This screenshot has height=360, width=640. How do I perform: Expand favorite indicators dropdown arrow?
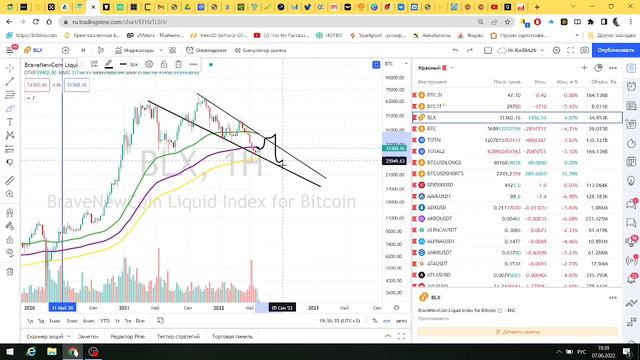tap(161, 50)
